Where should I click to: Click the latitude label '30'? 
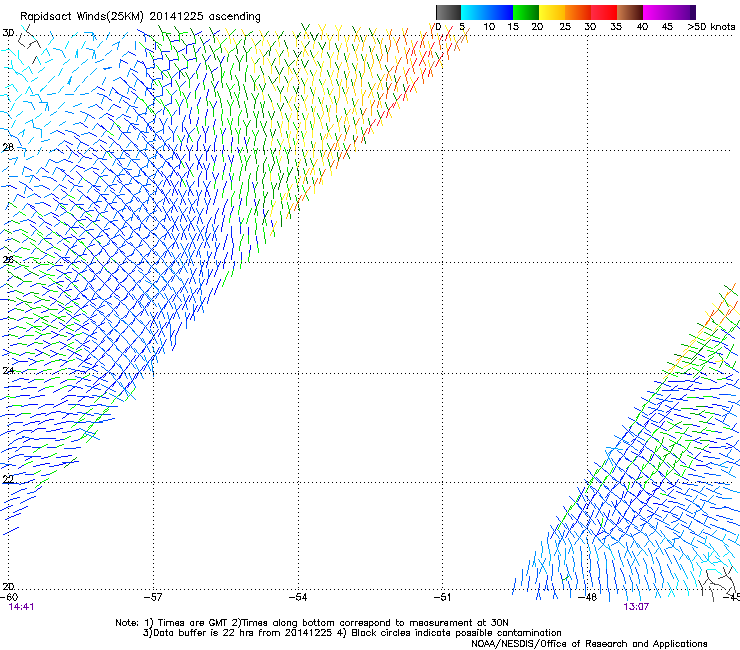click(x=8, y=33)
